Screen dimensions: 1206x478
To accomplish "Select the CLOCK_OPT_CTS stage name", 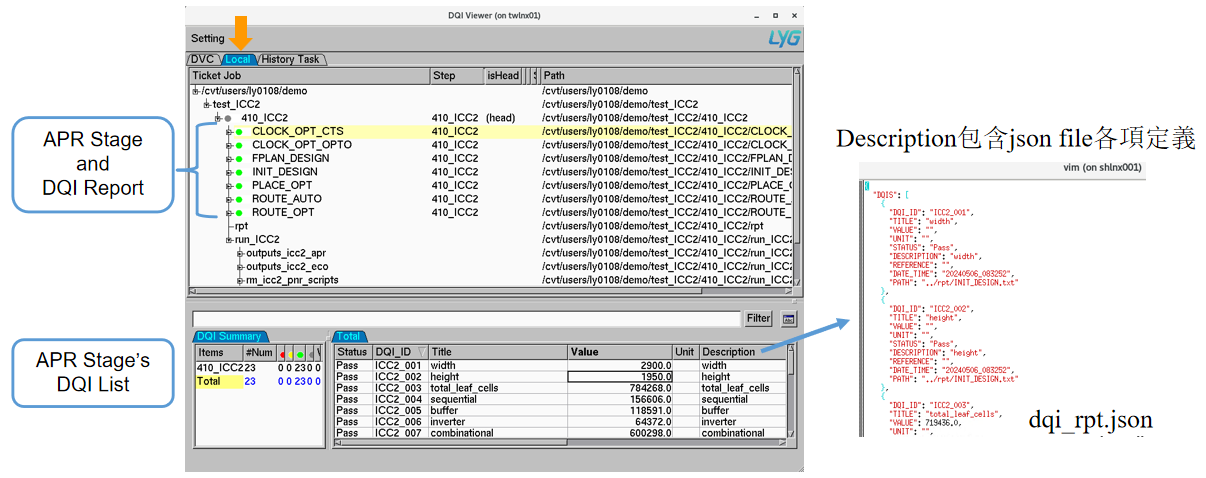I will coord(298,131).
